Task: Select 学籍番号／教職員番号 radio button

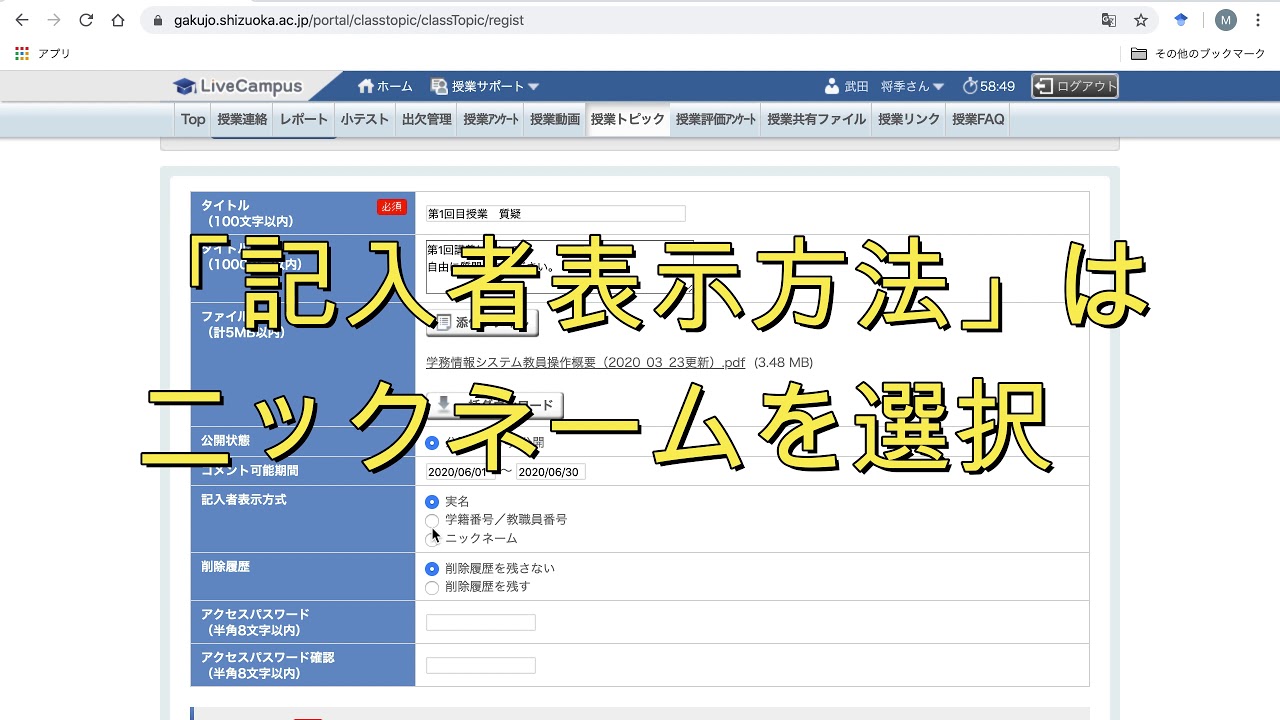Action: 432,520
